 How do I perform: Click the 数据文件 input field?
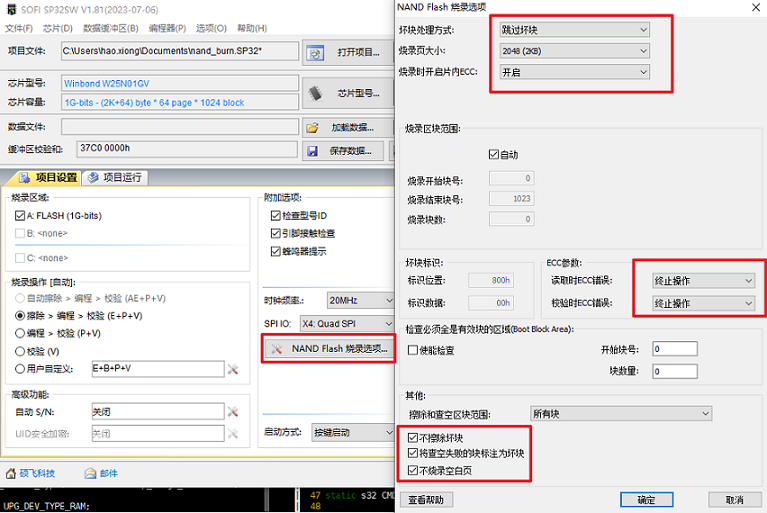[x=180, y=127]
